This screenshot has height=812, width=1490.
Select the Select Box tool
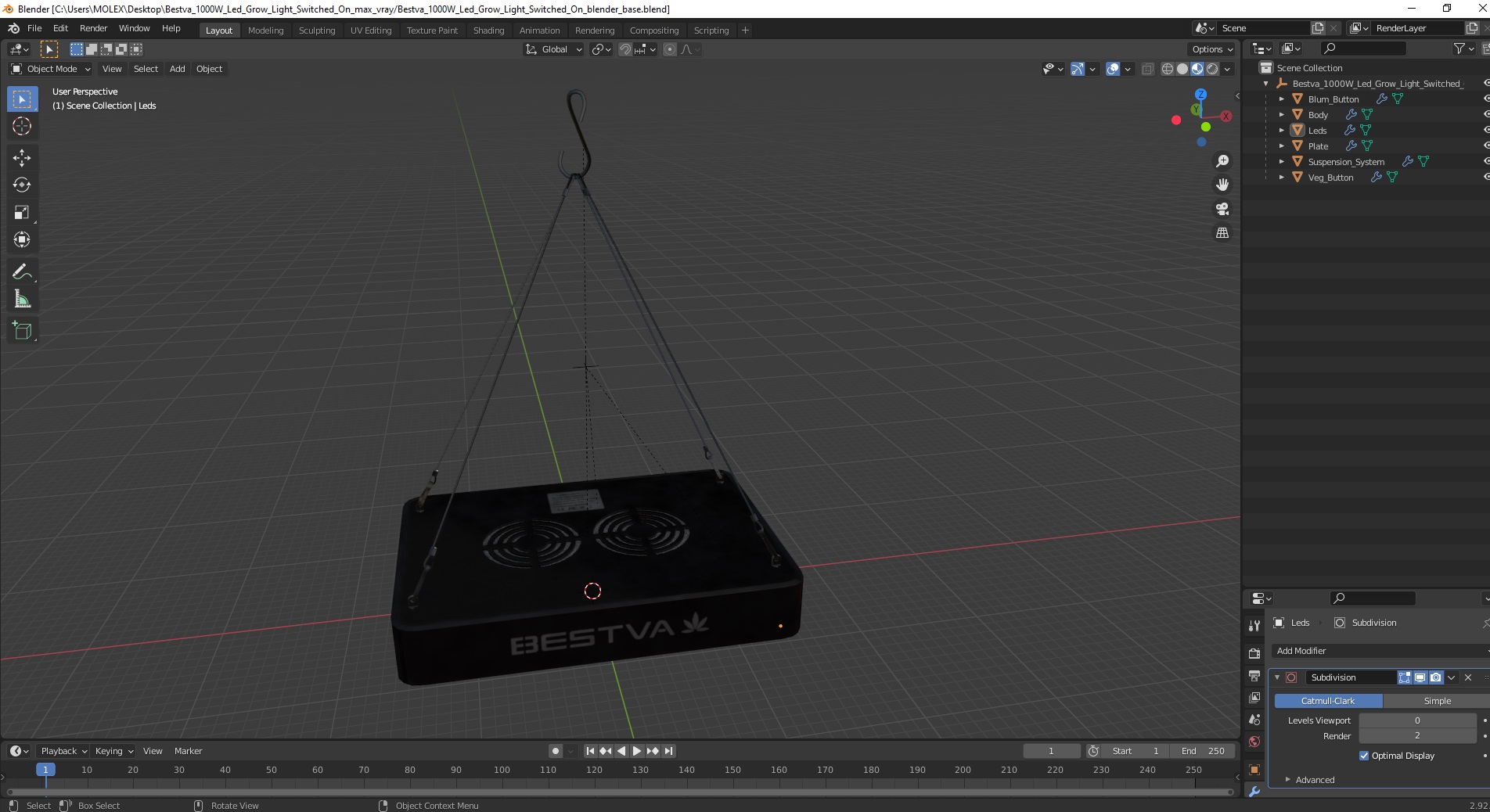22,99
